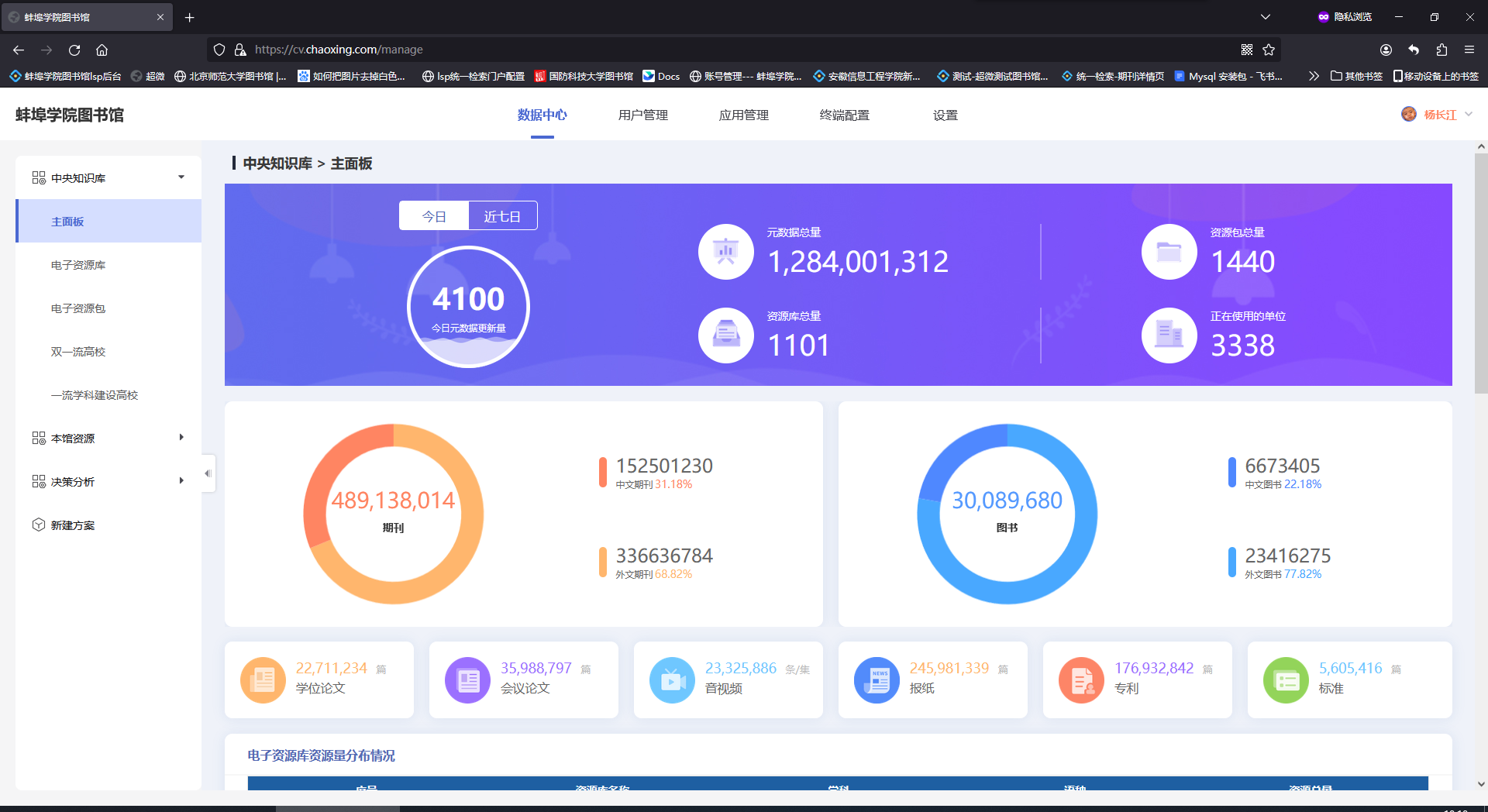Click the 标准 green card icon

click(1286, 680)
